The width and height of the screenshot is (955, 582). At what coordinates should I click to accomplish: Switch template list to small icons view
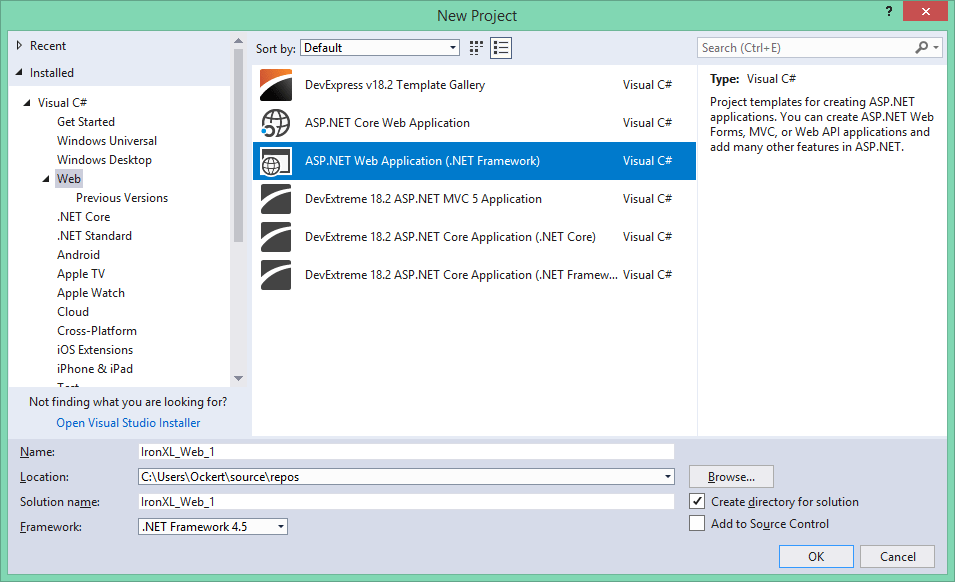click(x=475, y=47)
